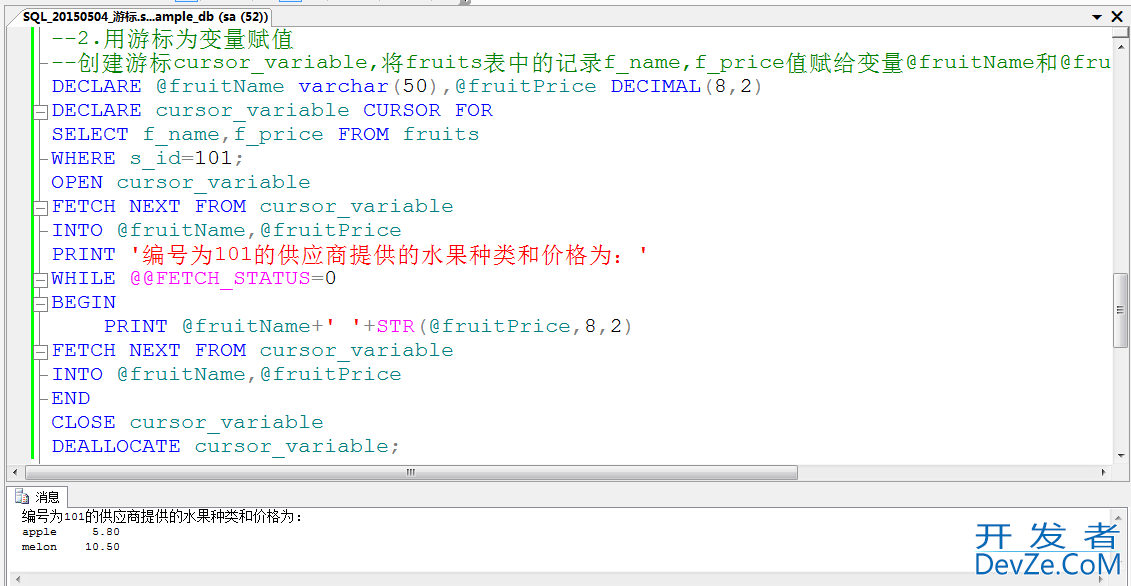
Task: Click the 'OPEN cursor_variable' line
Action: click(x=181, y=183)
